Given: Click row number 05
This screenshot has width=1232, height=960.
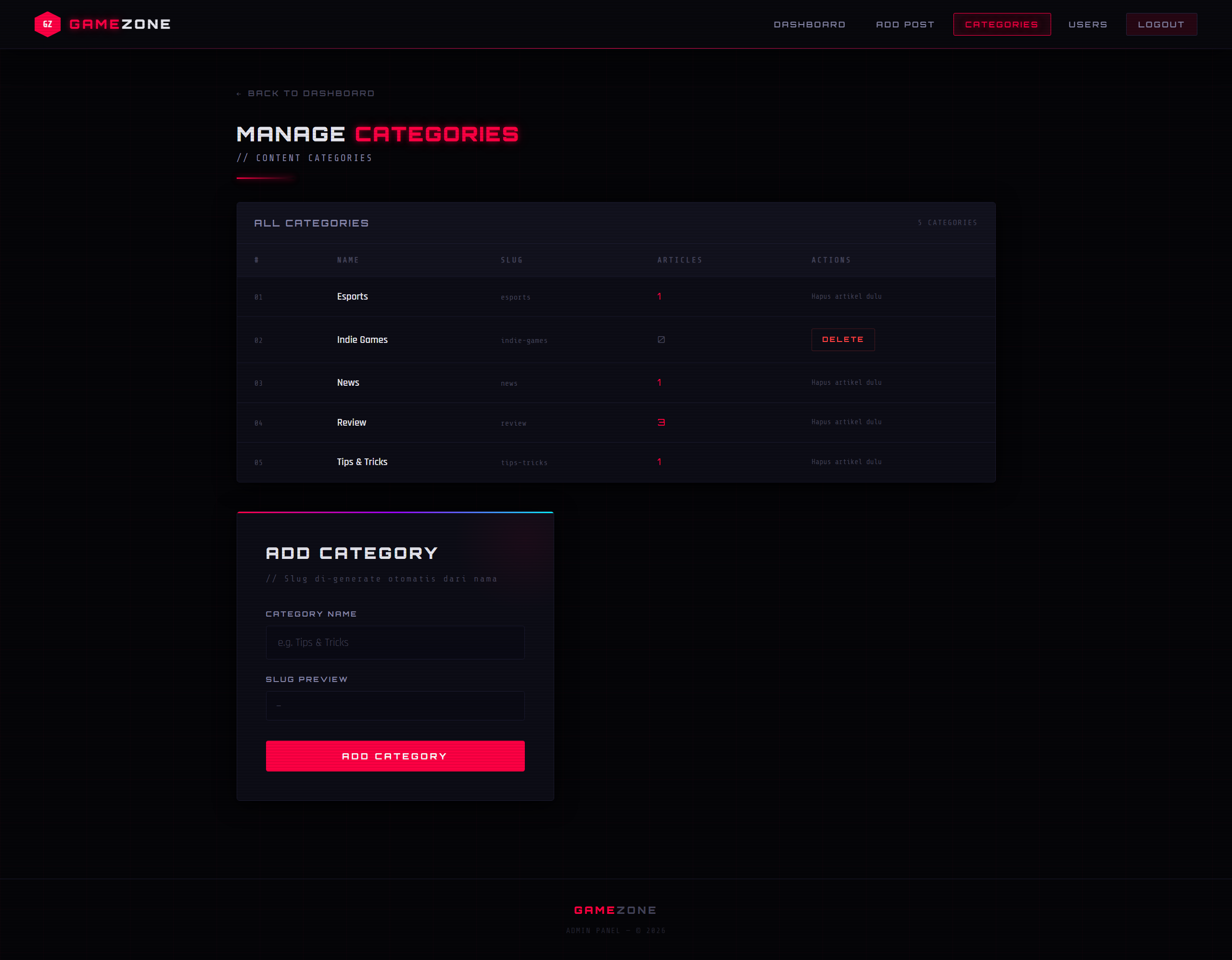Looking at the screenshot, I should click(258, 463).
